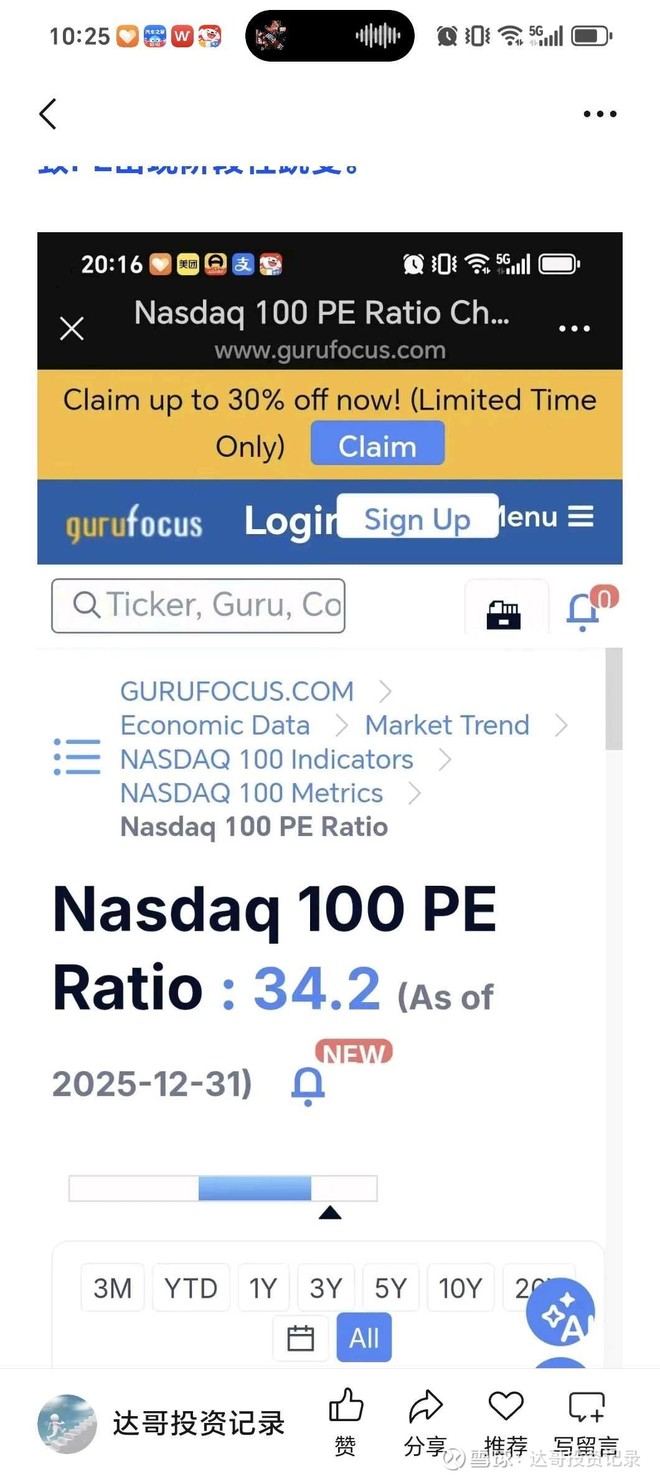Image resolution: width=660 pixels, height=1479 pixels.
Task: Tap the heart 推荐 recommend icon
Action: click(x=505, y=1407)
